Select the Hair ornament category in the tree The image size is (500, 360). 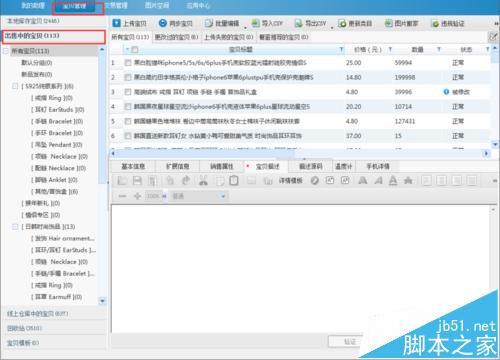pyautogui.click(x=63, y=238)
